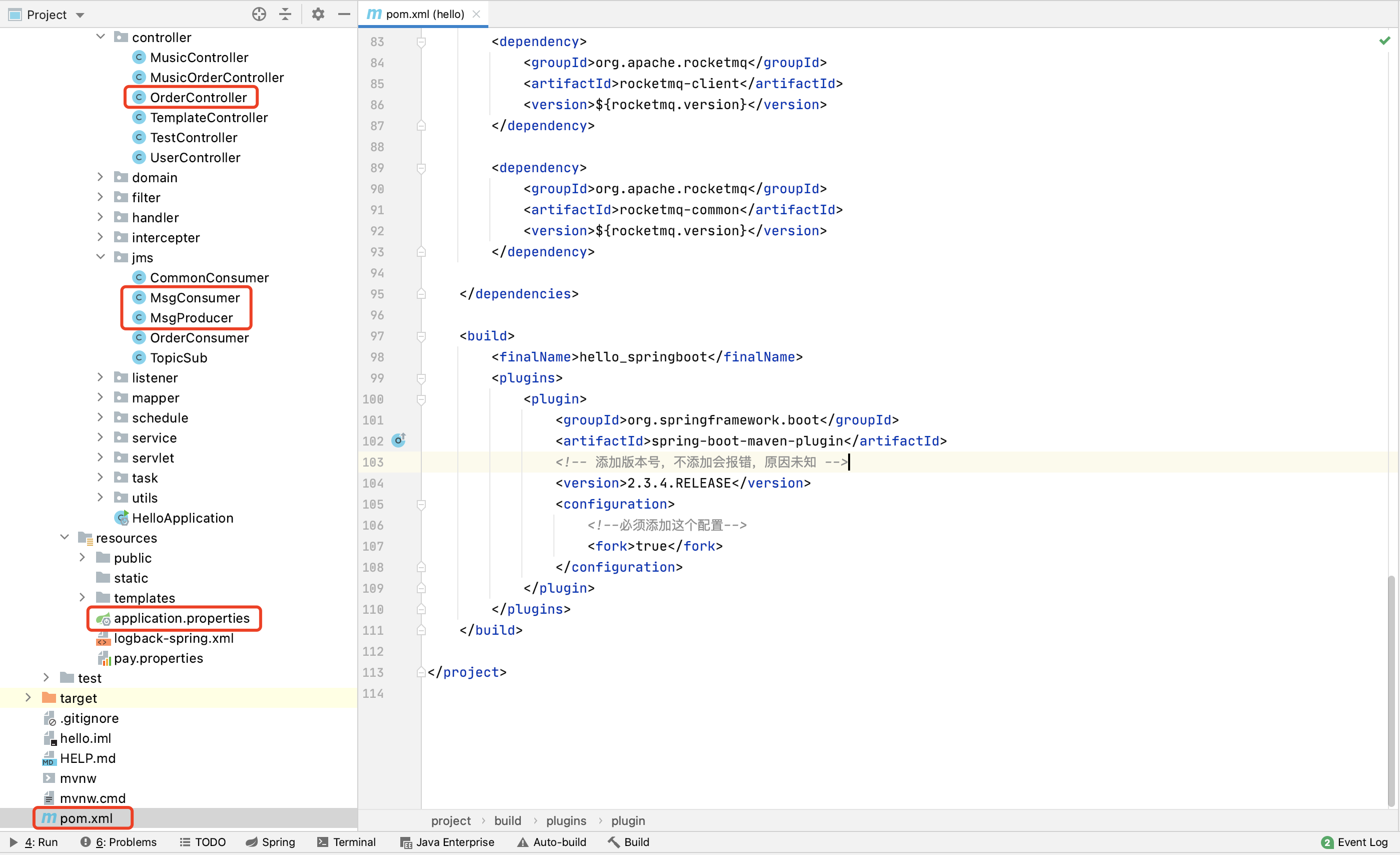1400x855 pixels.
Task: Hide the Project panel with minus icon
Action: 344,14
